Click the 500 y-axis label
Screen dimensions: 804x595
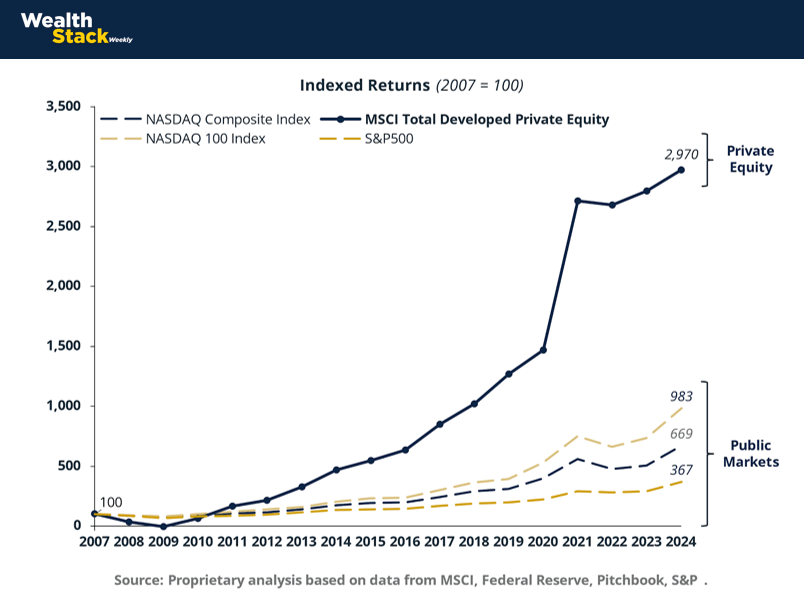69,466
